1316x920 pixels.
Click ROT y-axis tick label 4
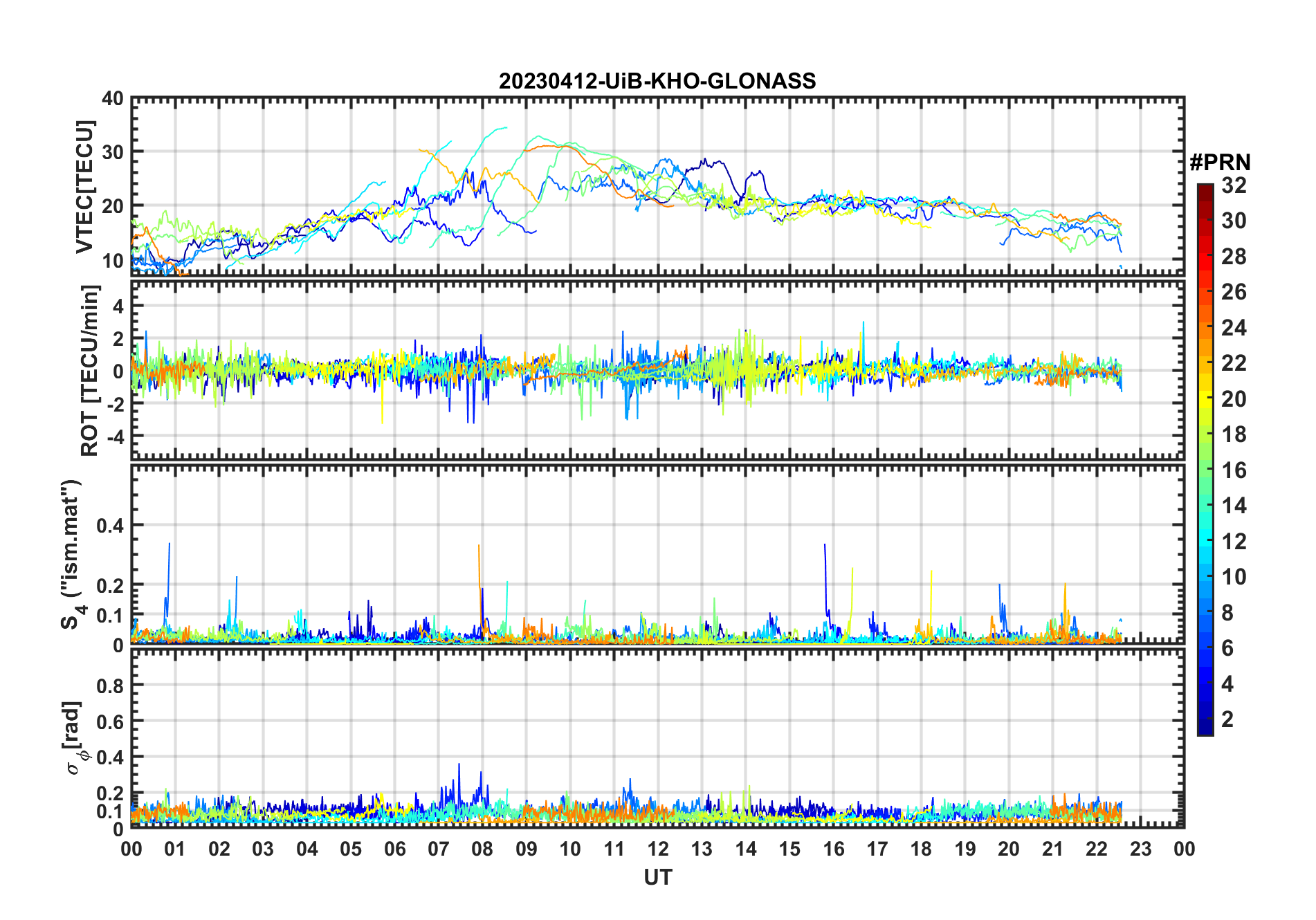119,306
